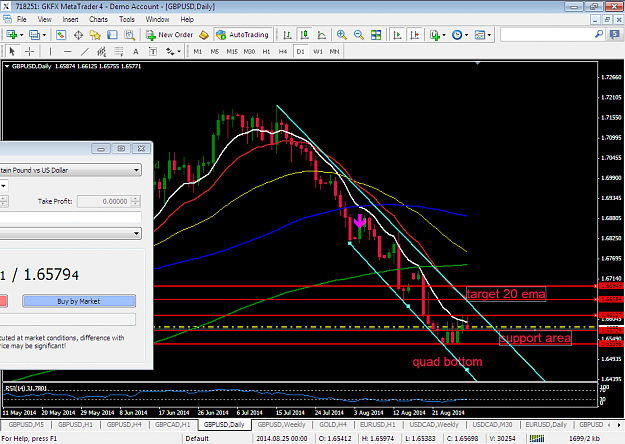625x444 pixels.
Task: Toggle AutoTrading on or off
Action: (243, 35)
